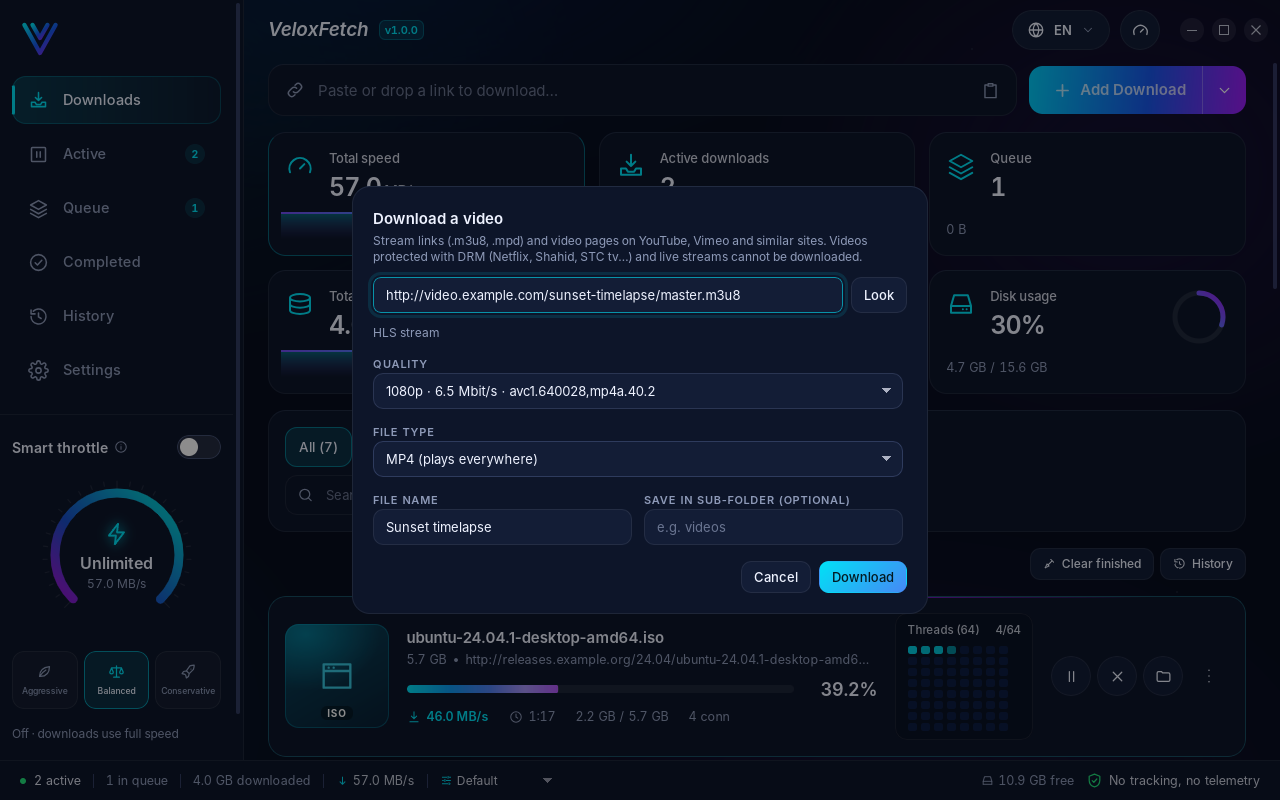Open folder for the ubuntu ISO download
The height and width of the screenshot is (800, 1280).
click(1163, 677)
